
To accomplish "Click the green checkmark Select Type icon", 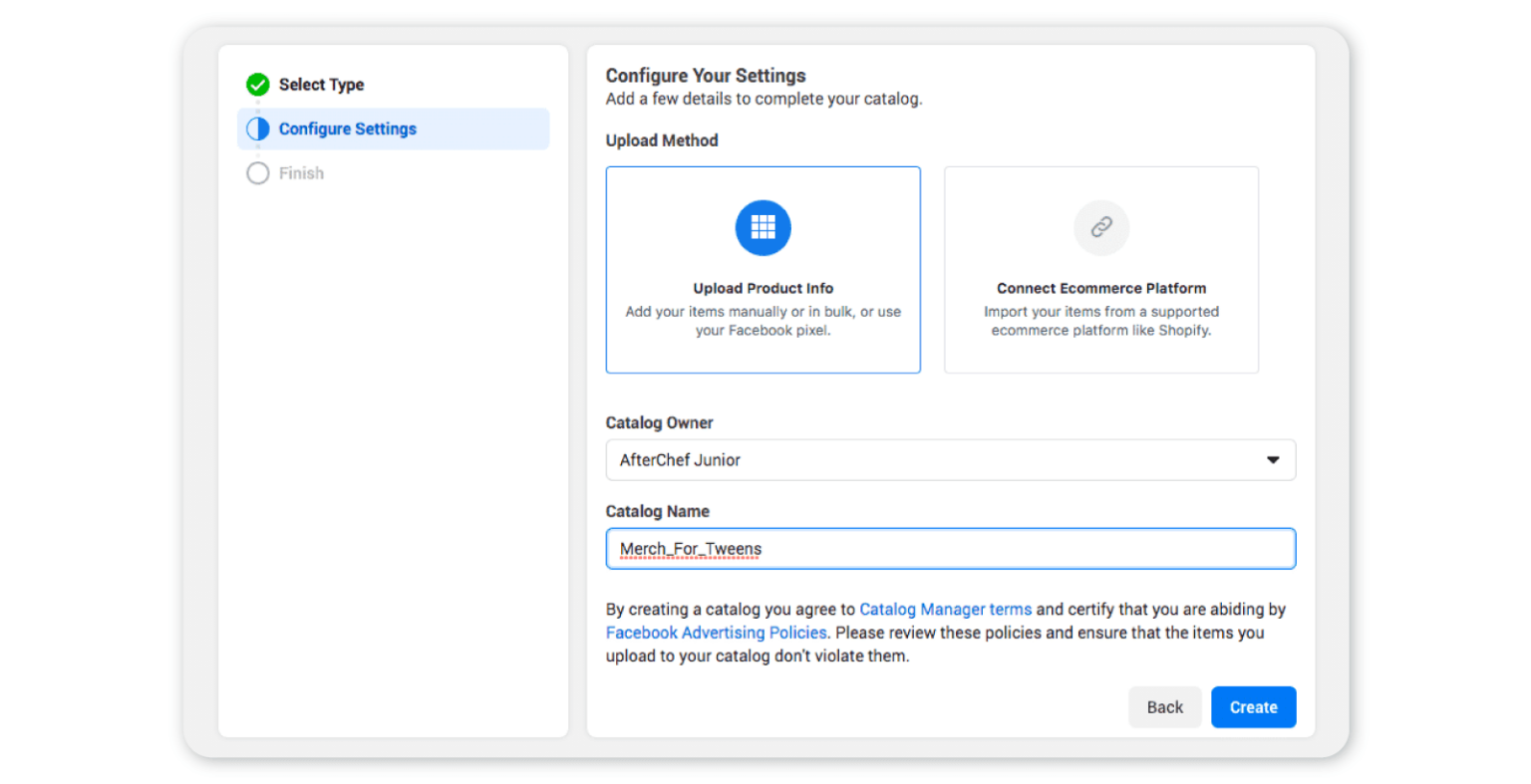I will coord(258,85).
